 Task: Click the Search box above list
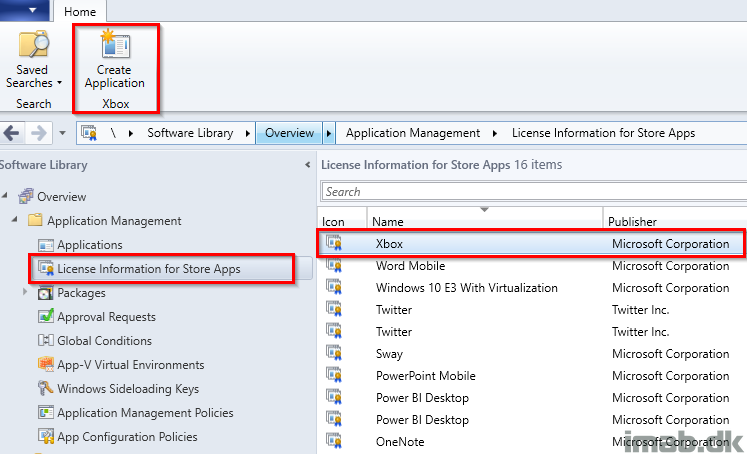click(534, 192)
